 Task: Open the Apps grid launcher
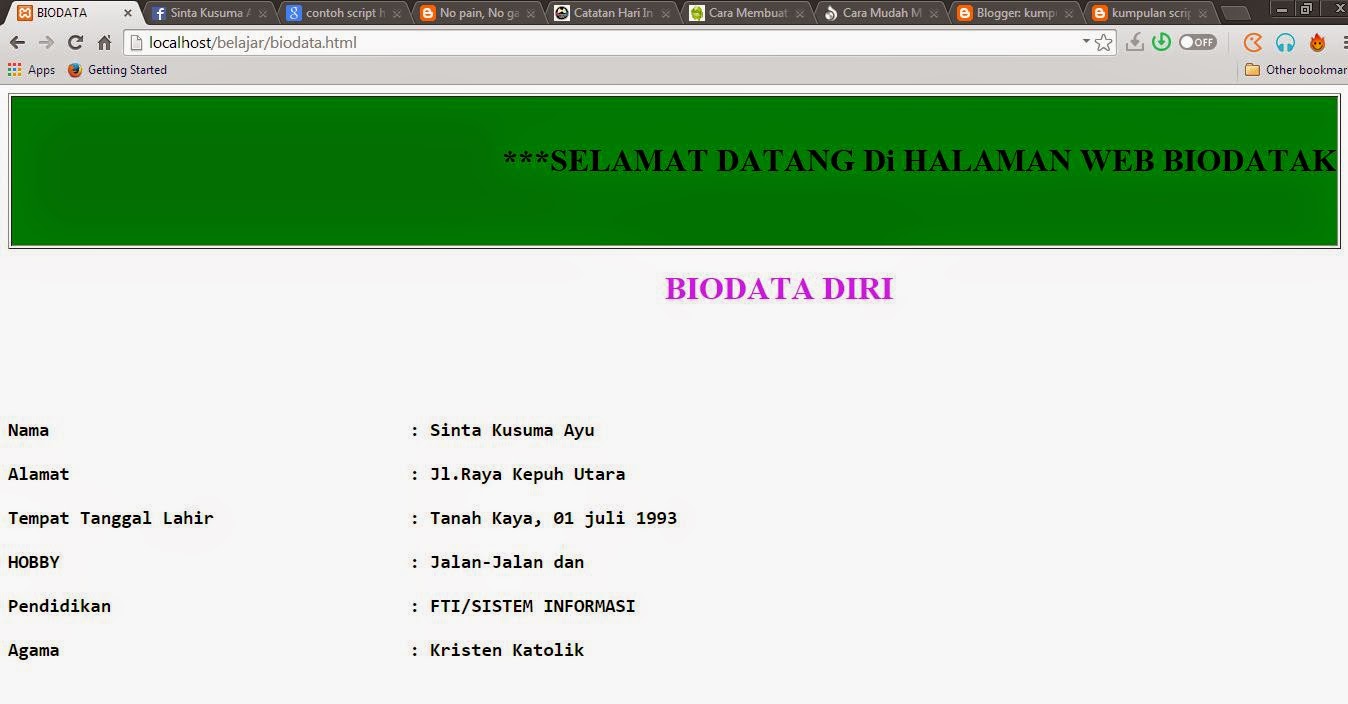point(13,70)
